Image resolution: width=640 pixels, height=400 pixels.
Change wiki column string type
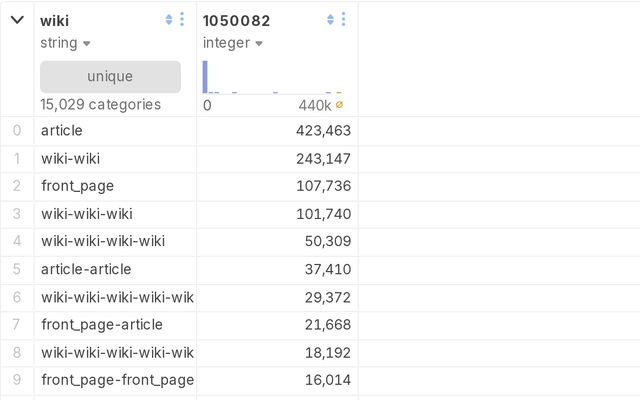click(x=66, y=43)
